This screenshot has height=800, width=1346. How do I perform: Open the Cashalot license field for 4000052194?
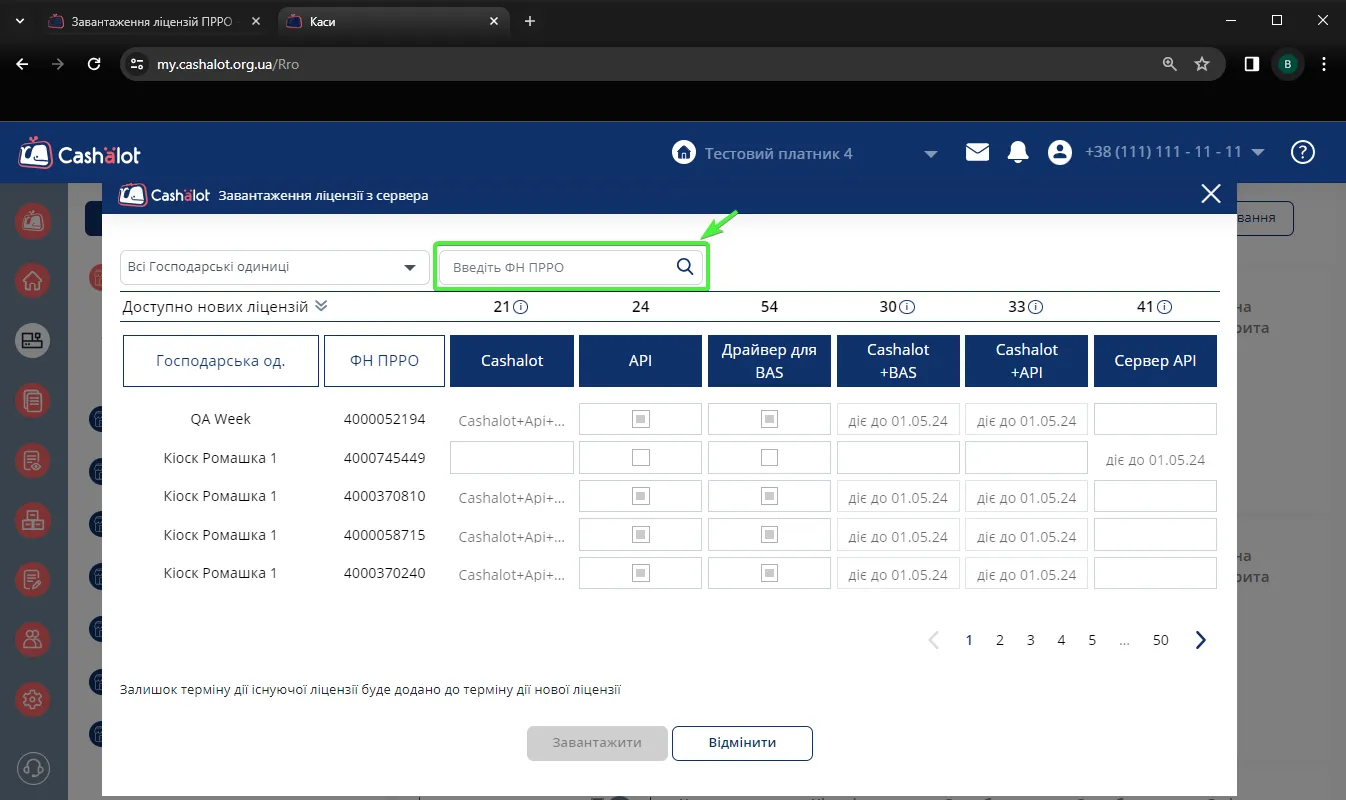coord(512,420)
